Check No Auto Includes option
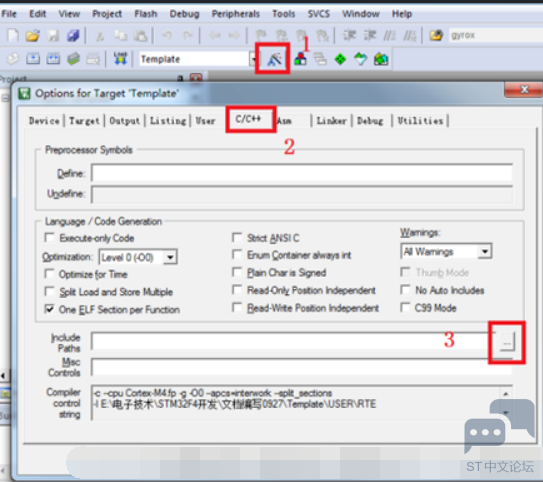Screen dimensions: 543x482 (x=405, y=289)
